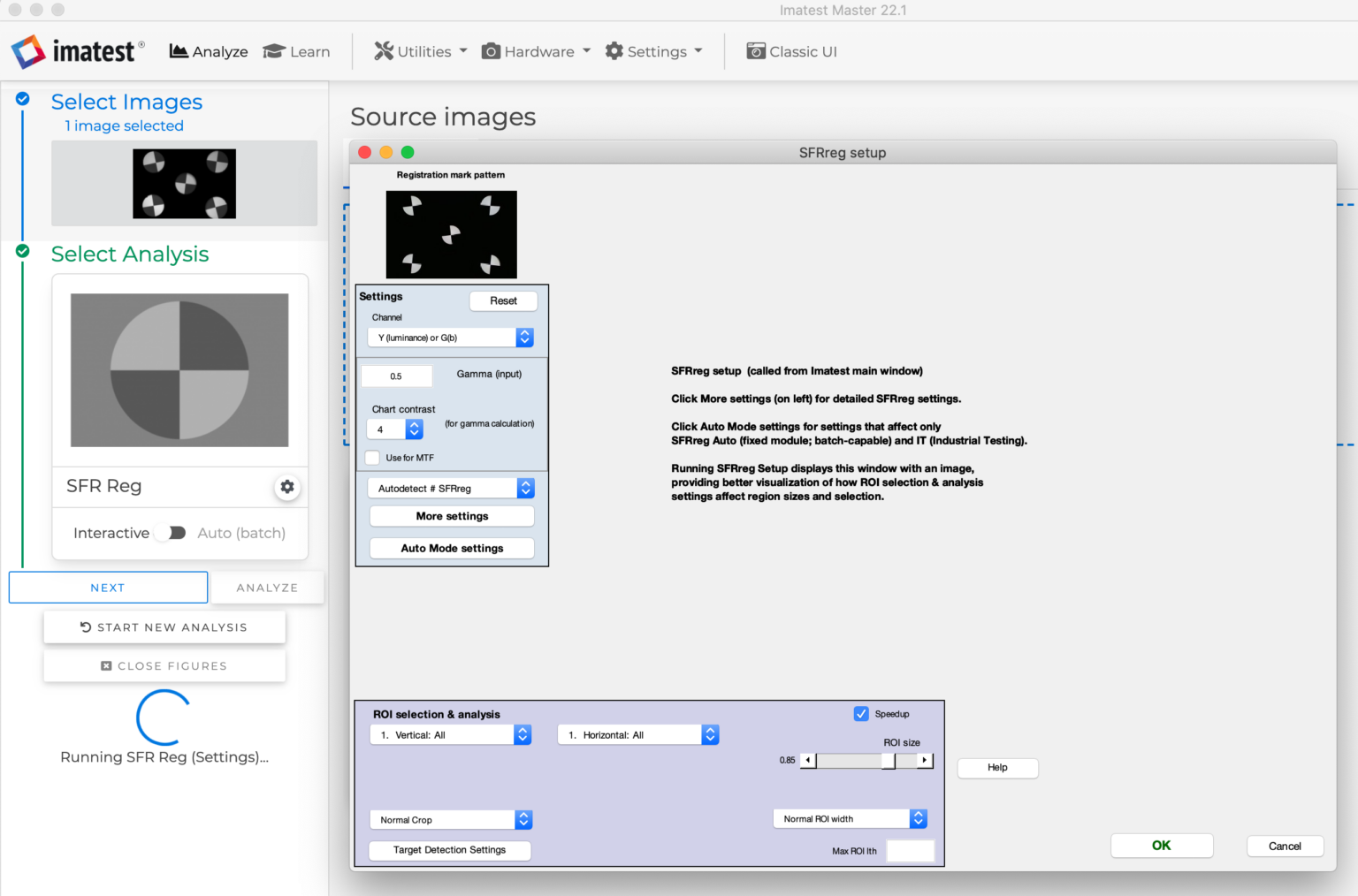Disable the Speedup checkbox

pyautogui.click(x=861, y=713)
